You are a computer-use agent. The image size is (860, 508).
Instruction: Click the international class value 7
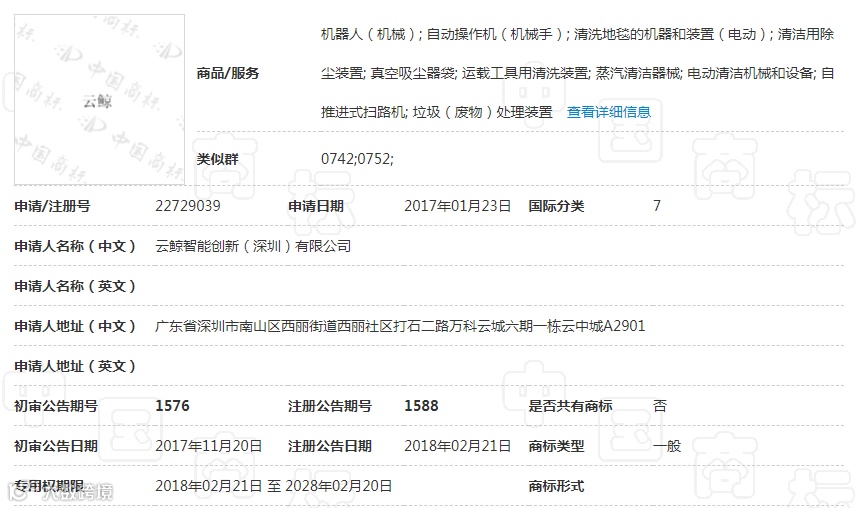[x=657, y=206]
